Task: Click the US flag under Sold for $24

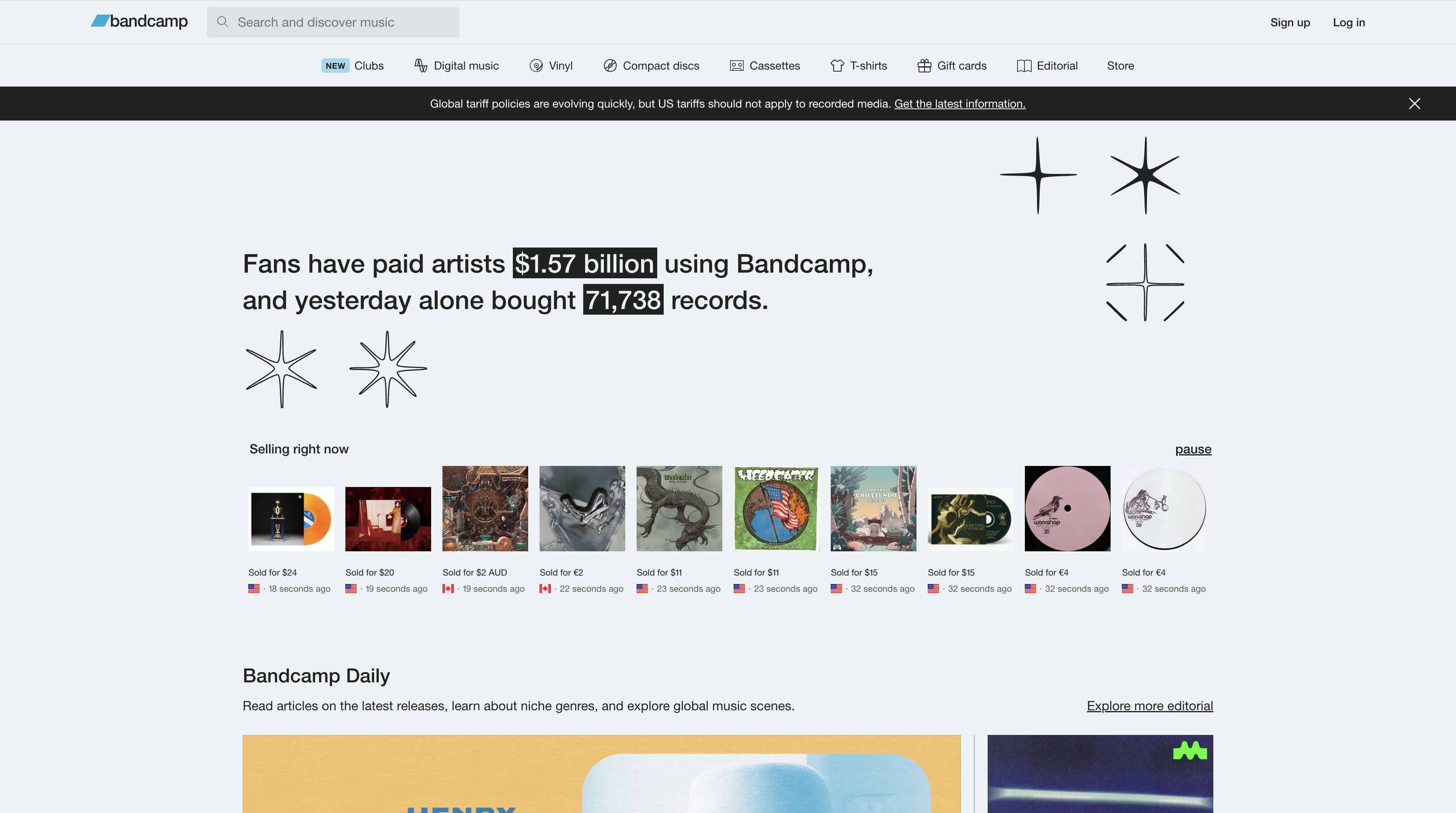Action: [254, 589]
